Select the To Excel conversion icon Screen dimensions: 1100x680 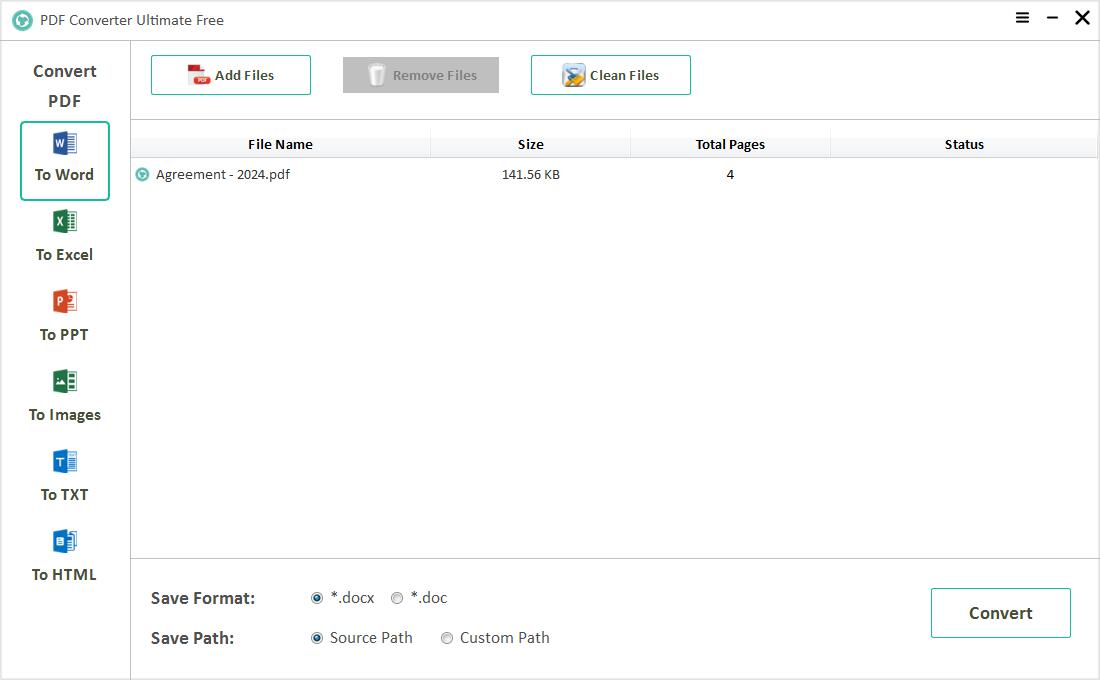pos(64,221)
